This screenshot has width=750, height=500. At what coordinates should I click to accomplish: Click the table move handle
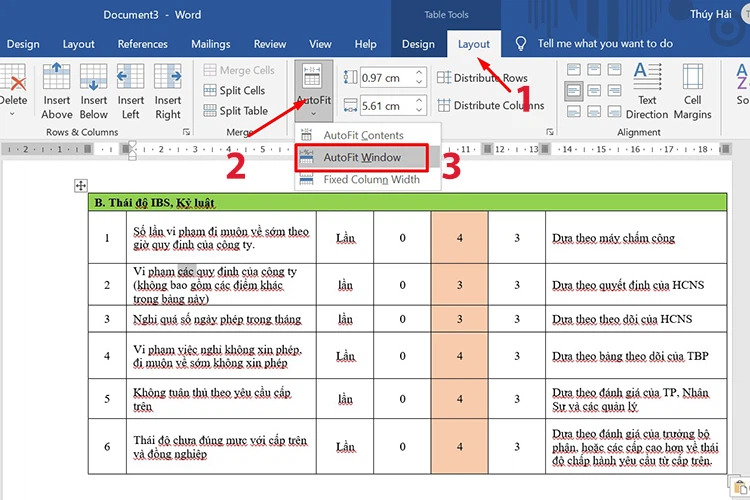click(x=81, y=186)
